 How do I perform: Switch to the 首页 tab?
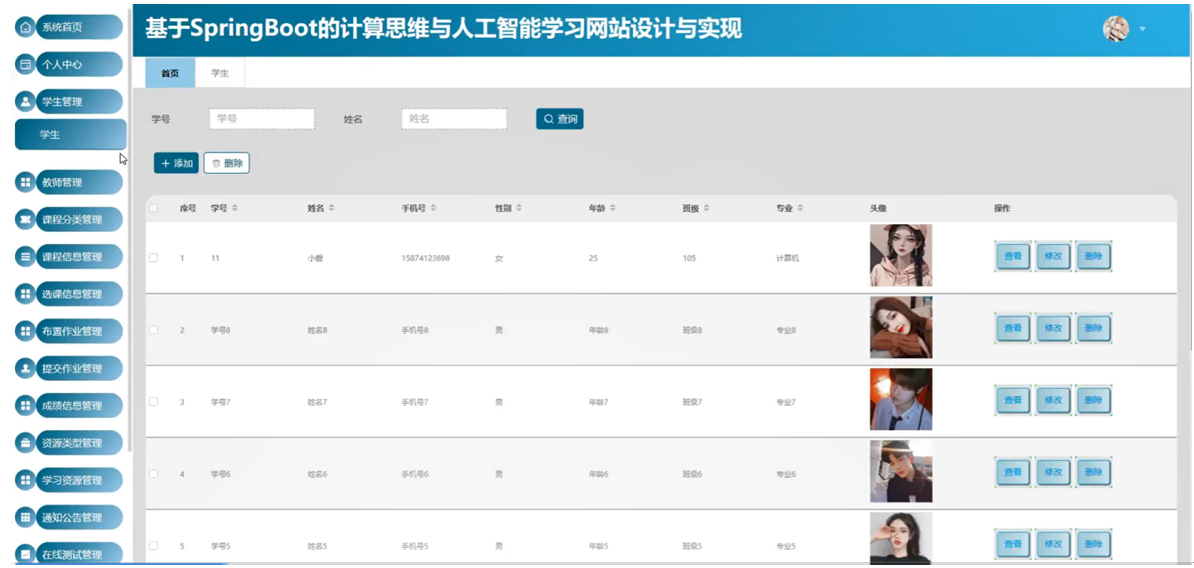[x=170, y=73]
